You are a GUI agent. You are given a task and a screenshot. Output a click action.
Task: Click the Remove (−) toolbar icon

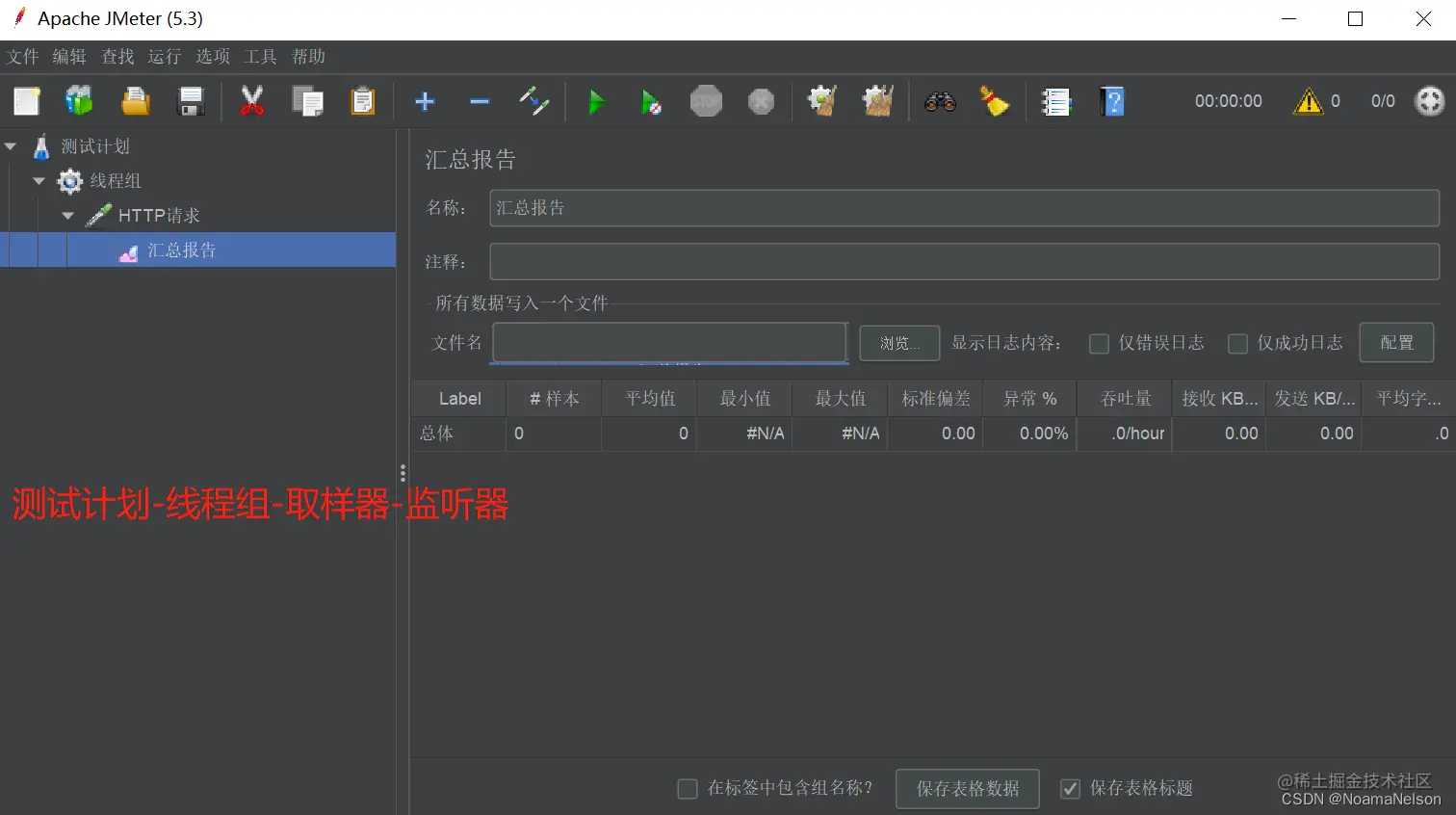pyautogui.click(x=479, y=100)
